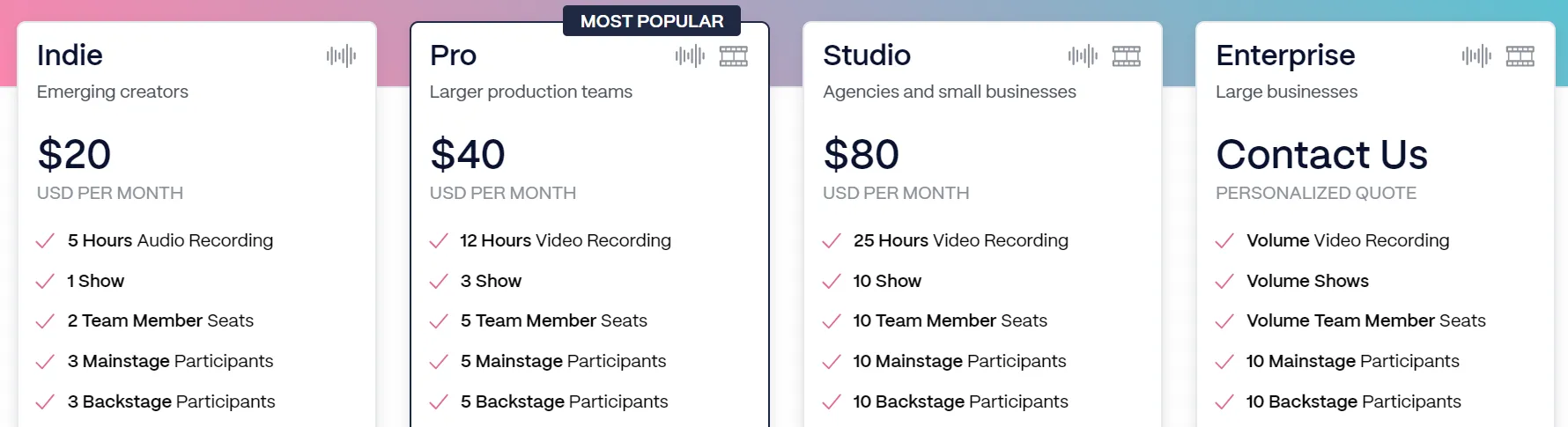Click the video film icon on Studio plan

pyautogui.click(x=1127, y=56)
